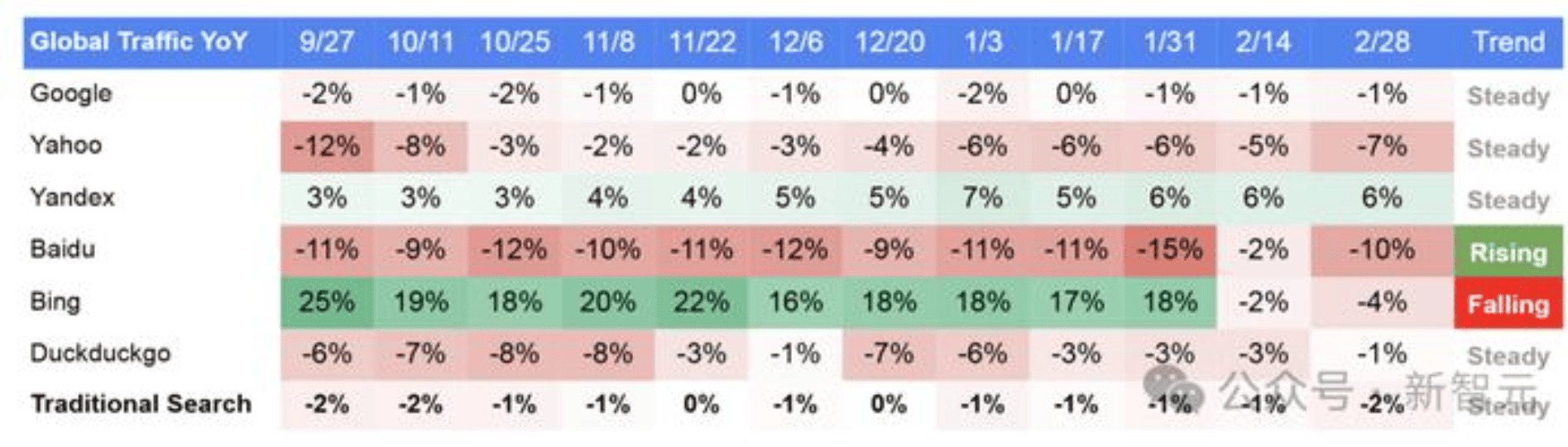The width and height of the screenshot is (1568, 447).
Task: Click the WeChat watermark icon
Action: pyautogui.click(x=1172, y=387)
